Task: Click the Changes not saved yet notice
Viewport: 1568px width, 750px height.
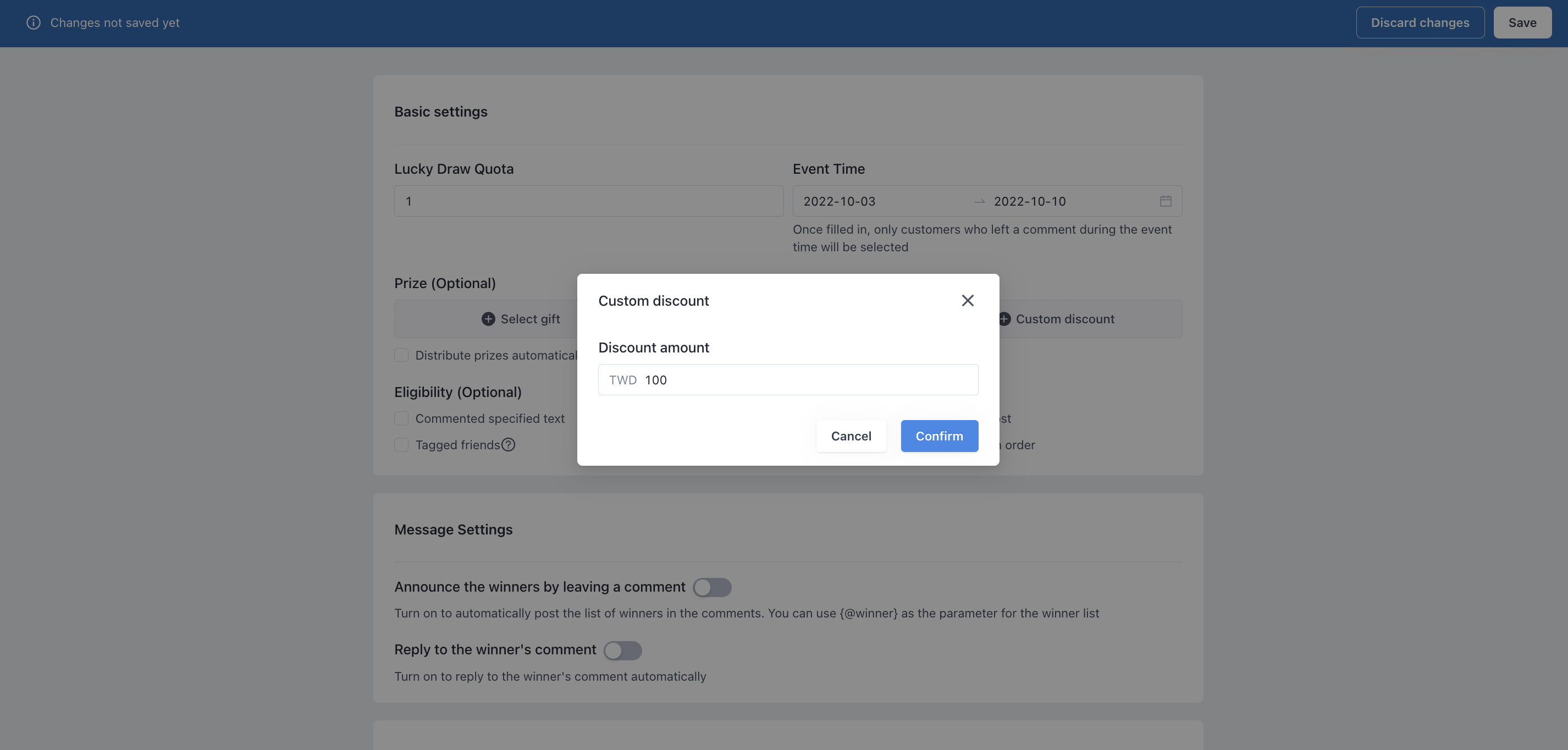Action: (x=115, y=23)
